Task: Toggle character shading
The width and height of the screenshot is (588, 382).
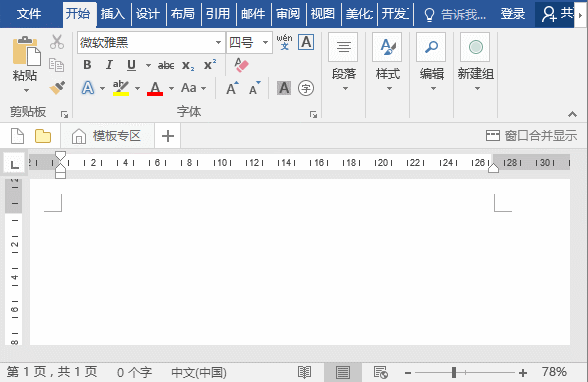Action: [x=284, y=88]
